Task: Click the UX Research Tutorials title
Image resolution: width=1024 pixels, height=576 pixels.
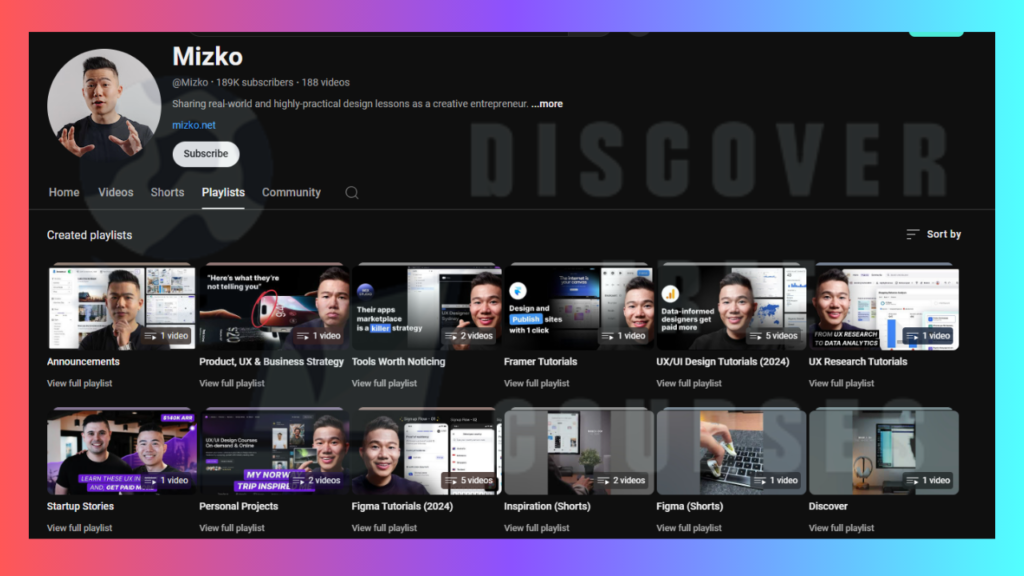Action: pos(858,362)
